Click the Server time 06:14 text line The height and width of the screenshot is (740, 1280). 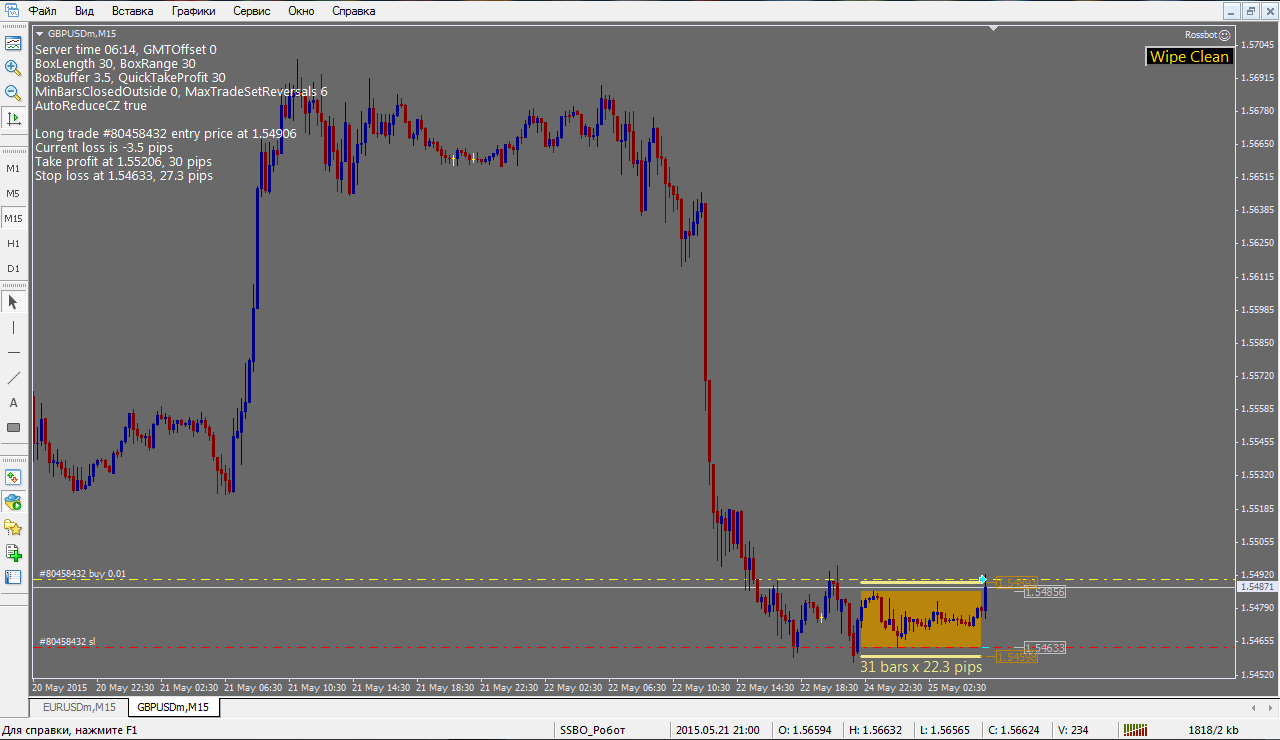(x=126, y=49)
